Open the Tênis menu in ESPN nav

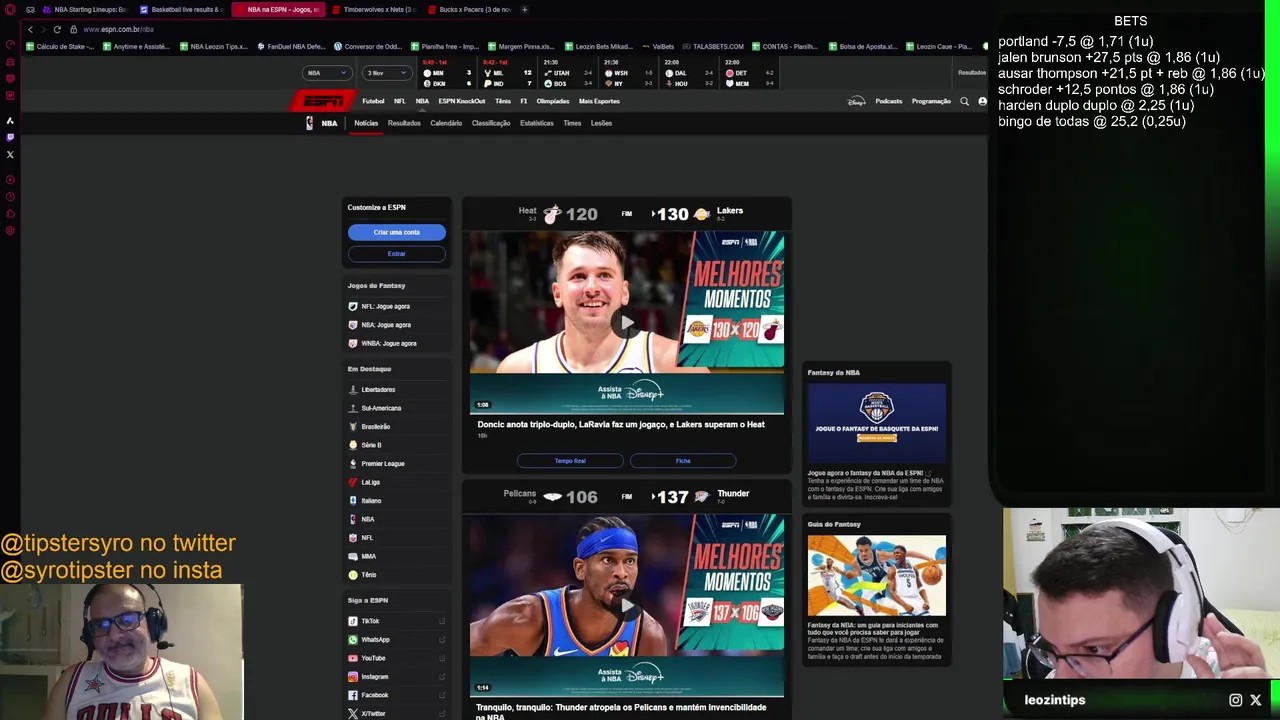tap(503, 101)
